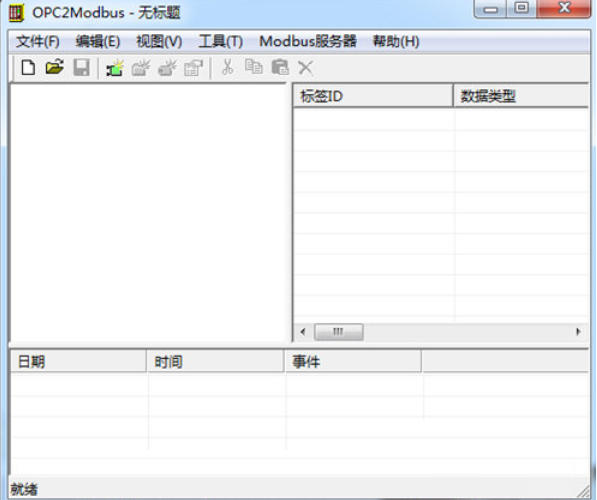This screenshot has width=597, height=500.
Task: Click the horizontal scrollbar thumb in tag list
Action: [338, 332]
